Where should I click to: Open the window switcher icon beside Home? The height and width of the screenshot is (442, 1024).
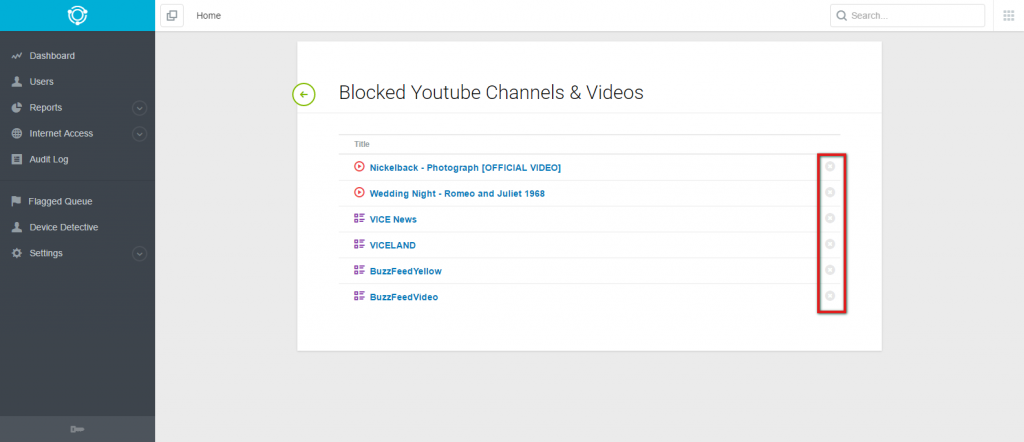[172, 16]
